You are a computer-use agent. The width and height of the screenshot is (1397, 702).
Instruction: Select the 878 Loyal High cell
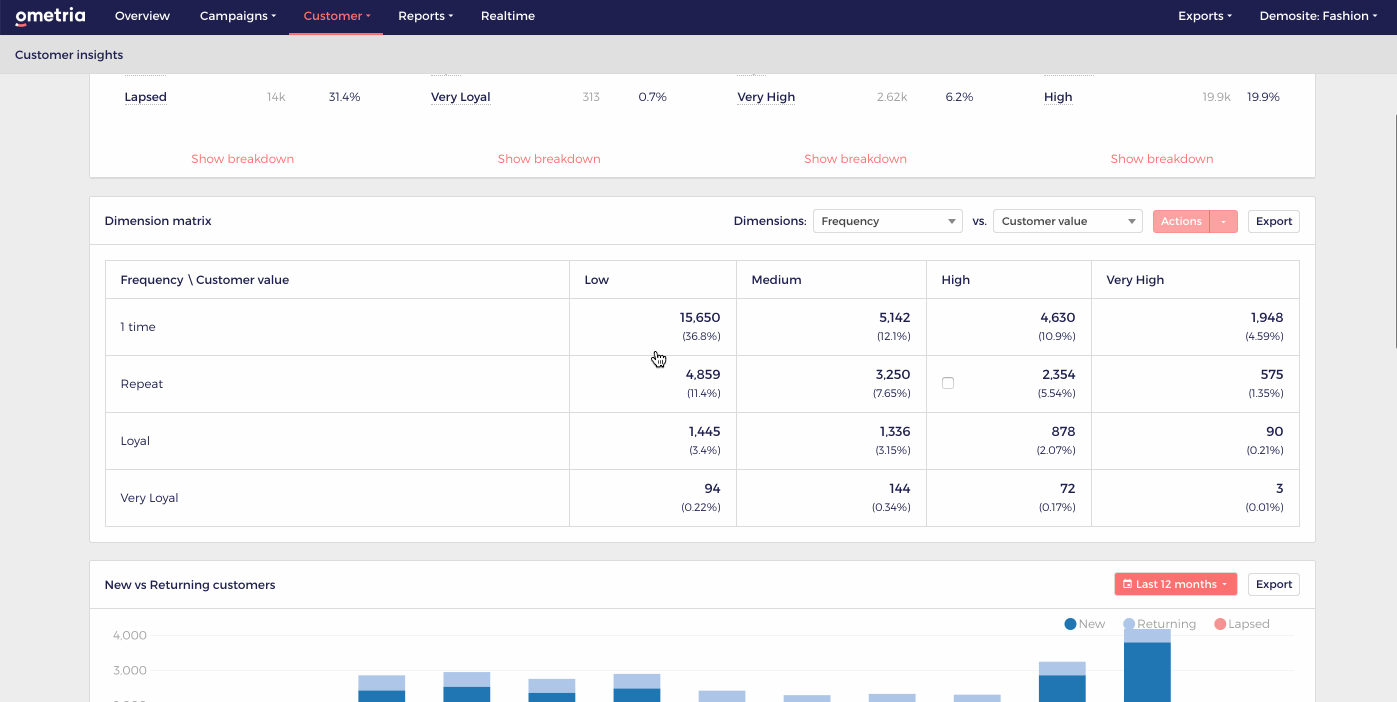[1009, 441]
